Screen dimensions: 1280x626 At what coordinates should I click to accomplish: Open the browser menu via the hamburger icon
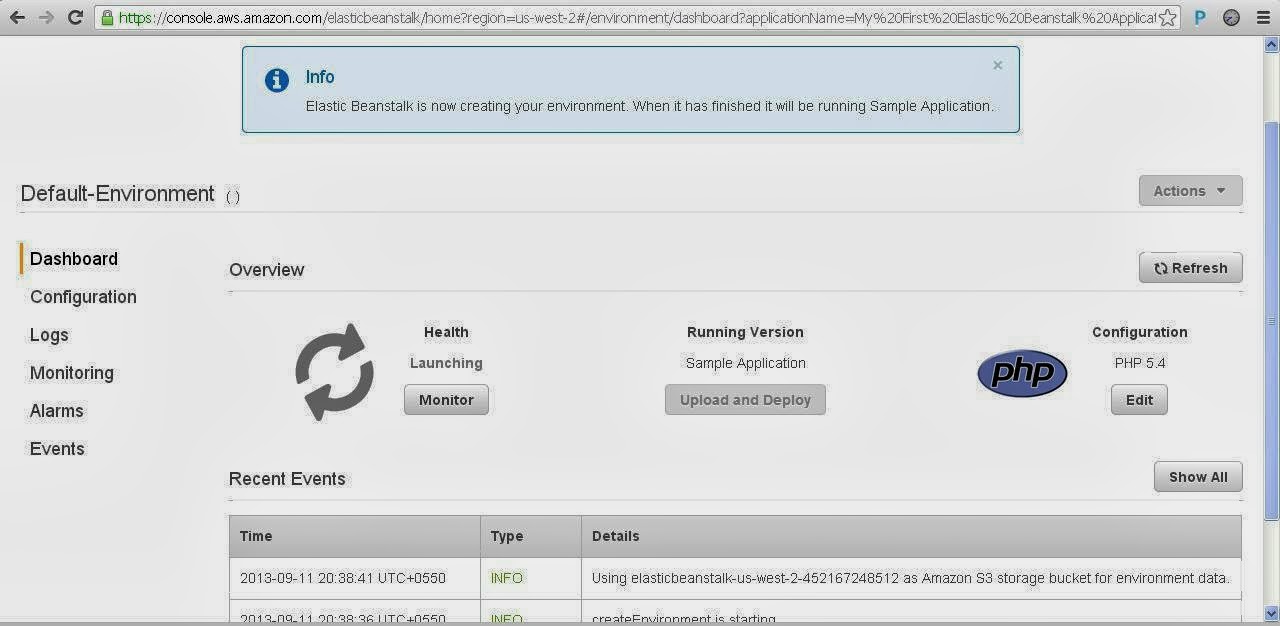[1262, 17]
